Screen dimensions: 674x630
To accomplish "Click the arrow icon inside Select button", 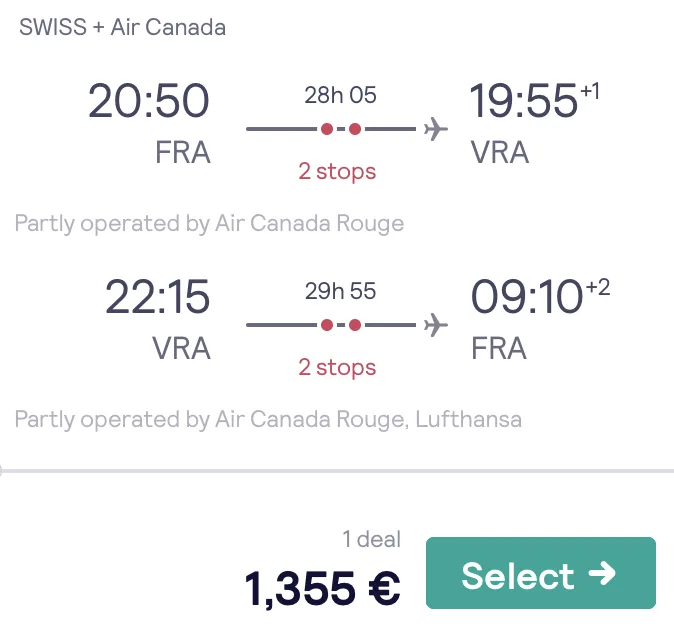I will 602,573.
